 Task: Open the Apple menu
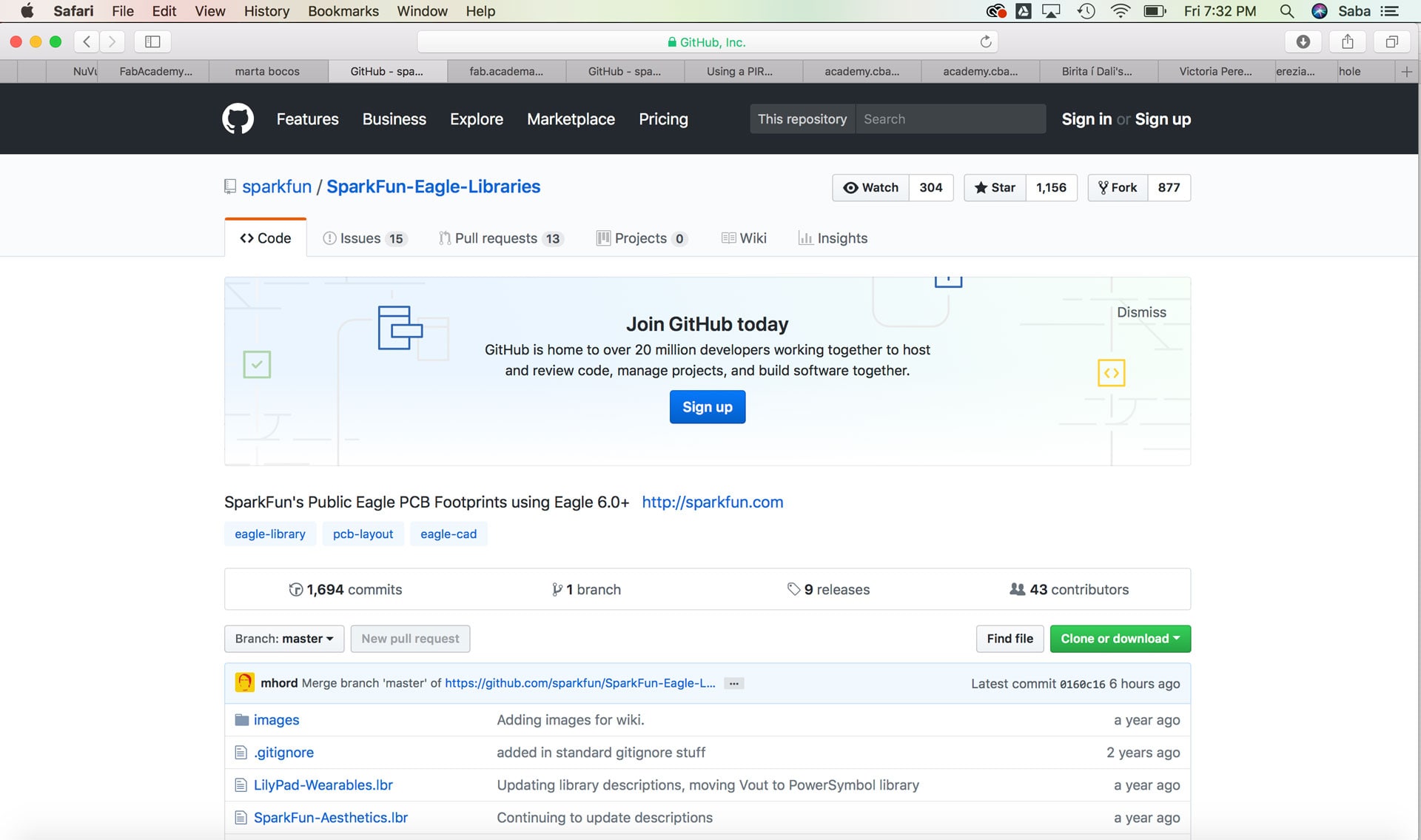27,11
